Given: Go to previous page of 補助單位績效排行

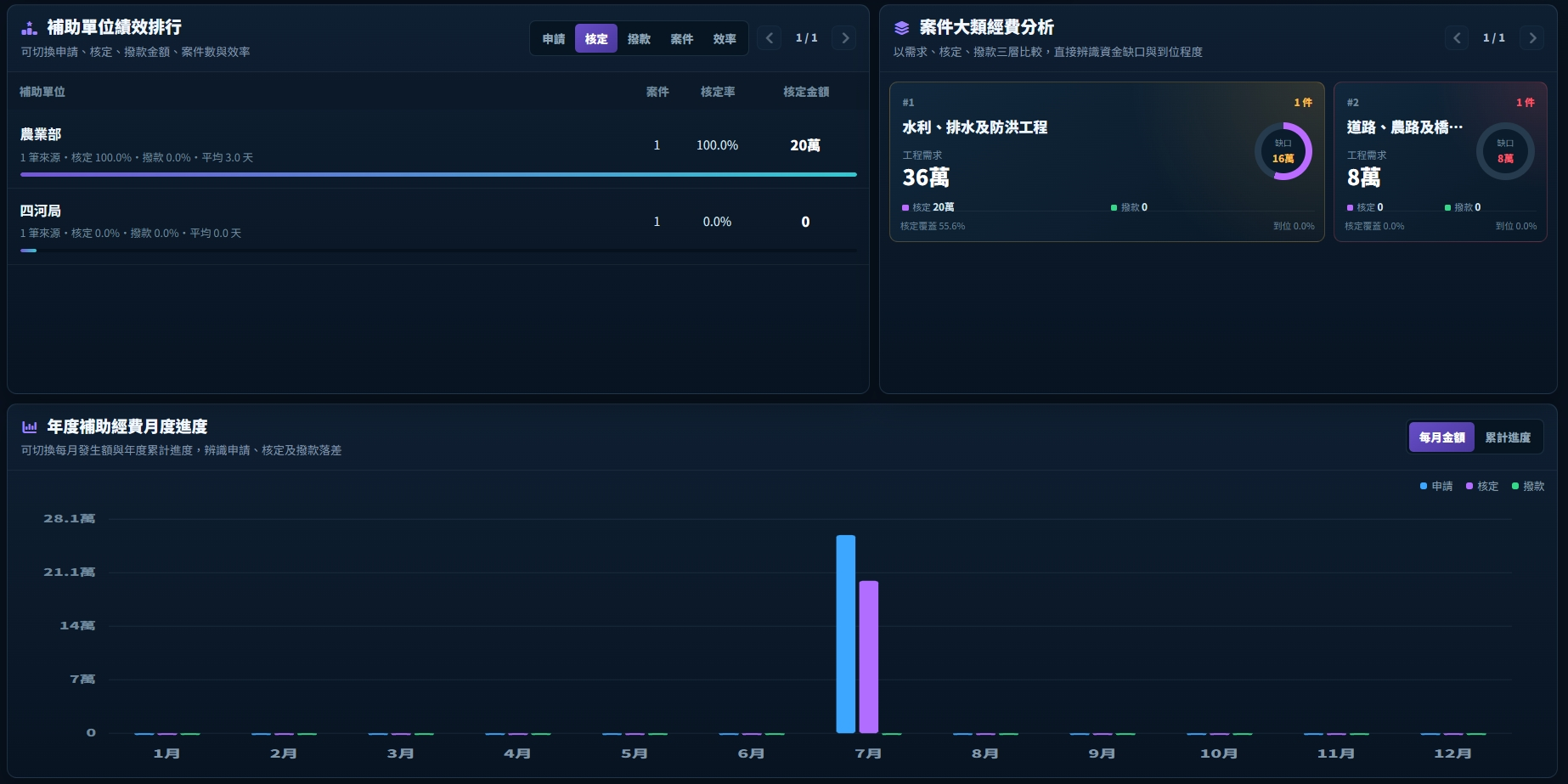Looking at the screenshot, I should coord(770,38).
